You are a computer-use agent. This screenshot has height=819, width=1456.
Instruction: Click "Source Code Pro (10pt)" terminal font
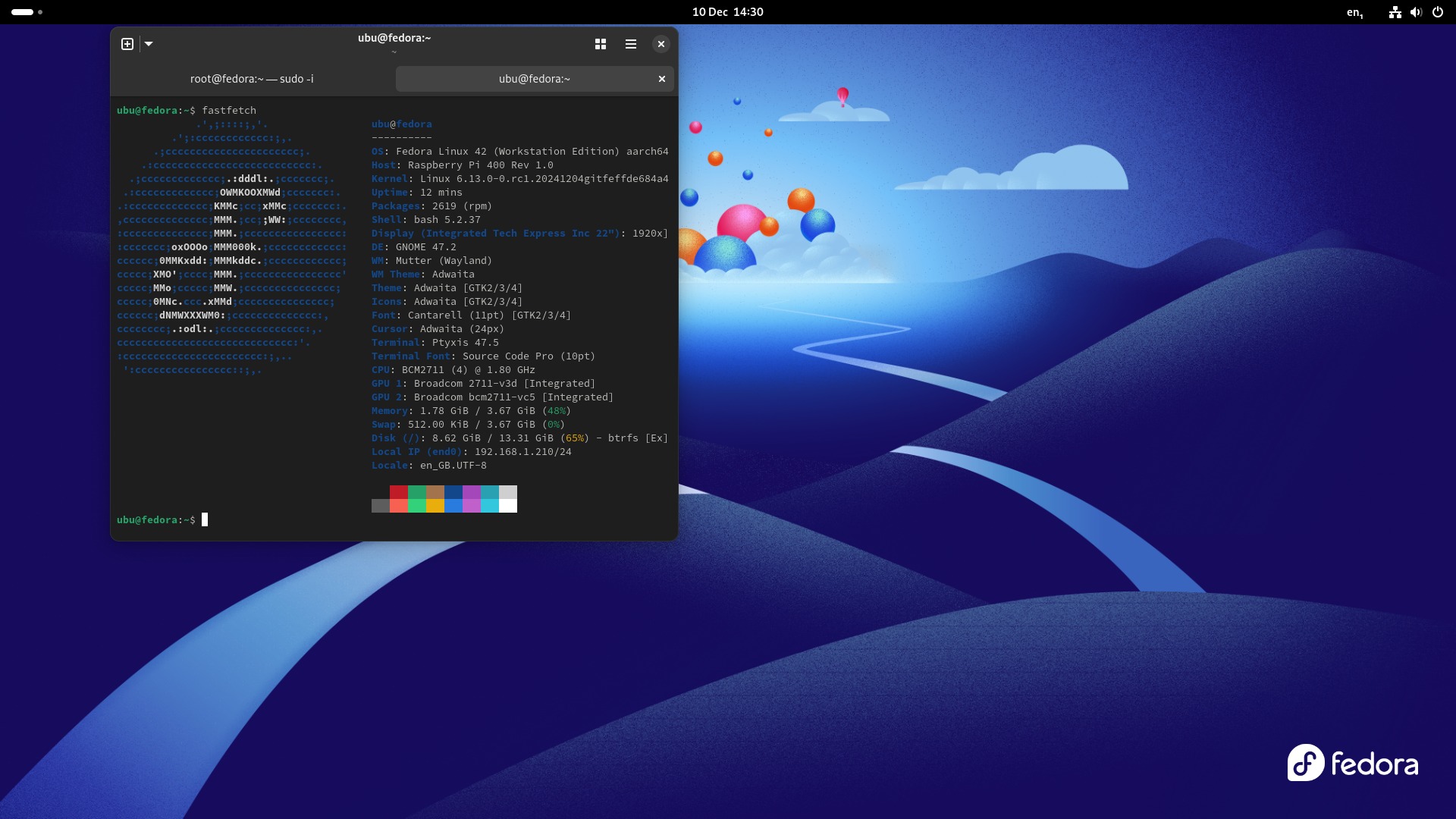coord(529,356)
